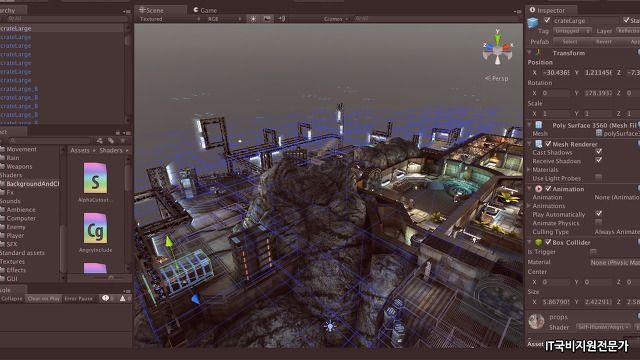Open the Console panel options menu

tap(127, 291)
